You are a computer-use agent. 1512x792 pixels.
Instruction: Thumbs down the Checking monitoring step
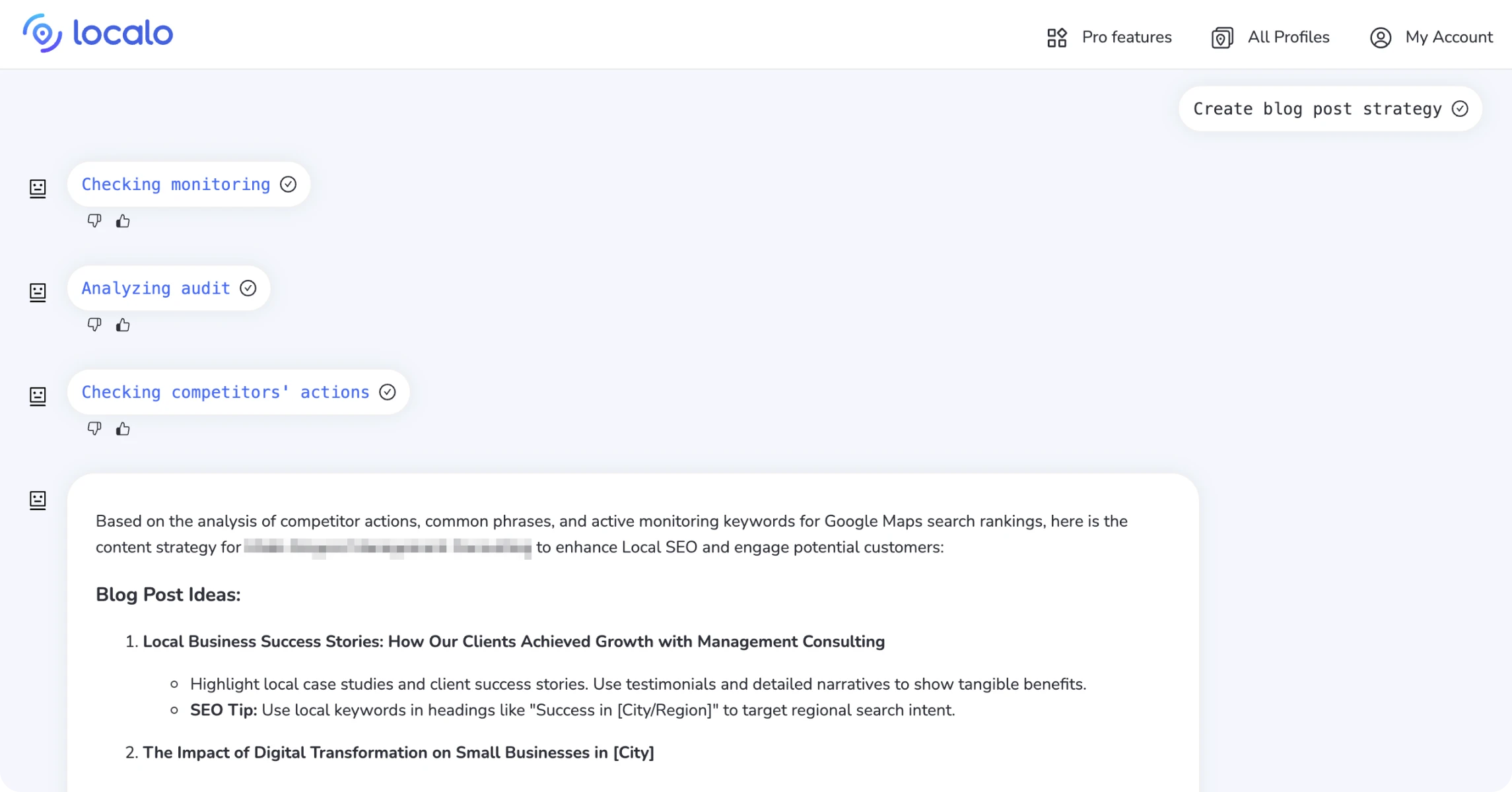[94, 220]
